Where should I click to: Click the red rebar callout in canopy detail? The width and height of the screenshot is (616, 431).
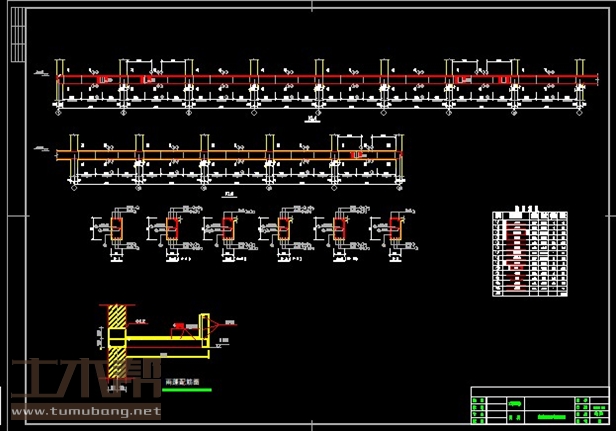pos(182,325)
